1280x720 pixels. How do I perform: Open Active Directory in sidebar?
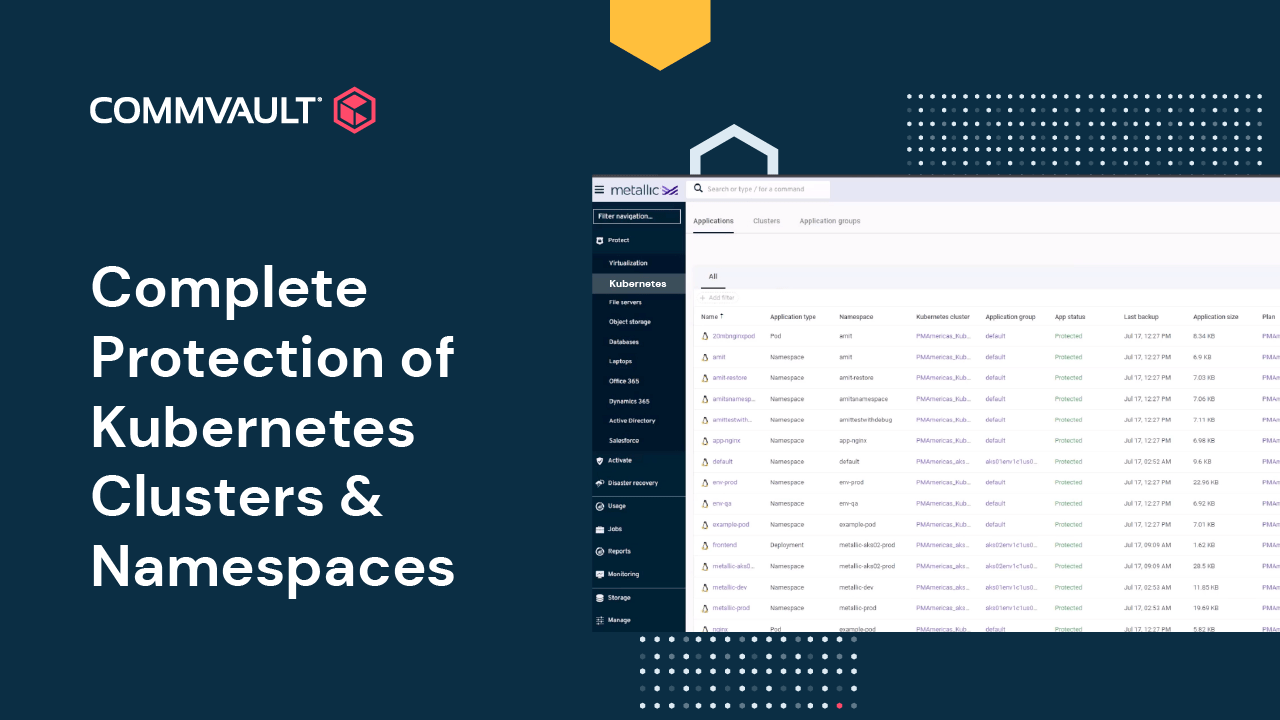pos(632,421)
